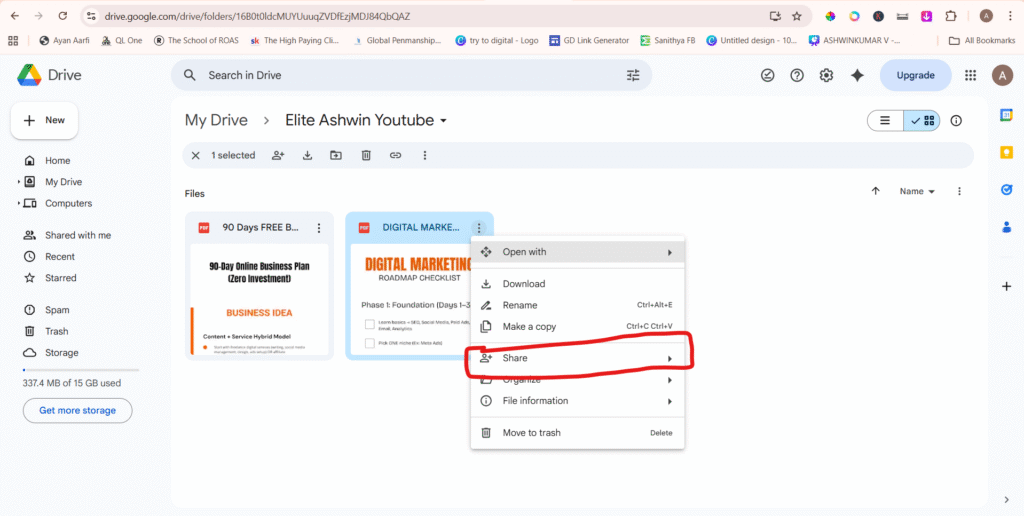Open Drive settings gear icon
The image size is (1024, 516).
[826, 75]
